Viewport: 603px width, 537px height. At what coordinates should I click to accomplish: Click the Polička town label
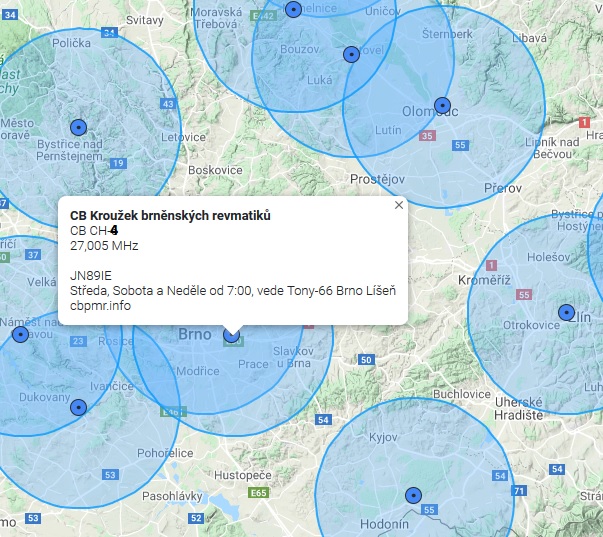[72, 43]
